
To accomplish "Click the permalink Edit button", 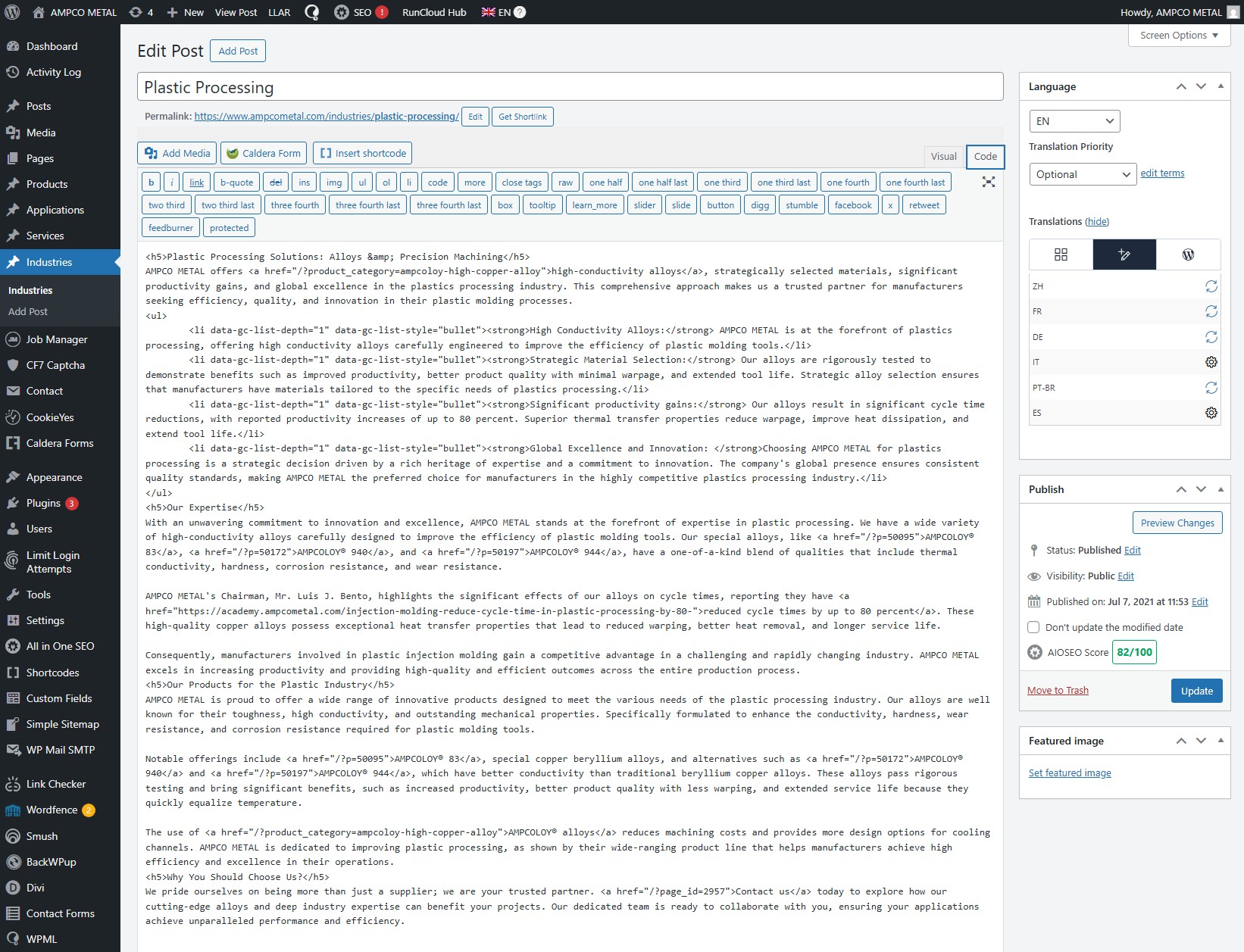I will (x=475, y=117).
